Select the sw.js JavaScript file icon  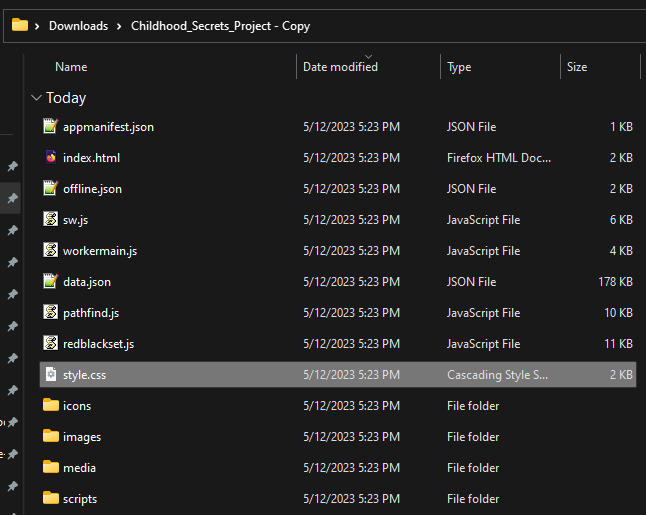(51, 220)
